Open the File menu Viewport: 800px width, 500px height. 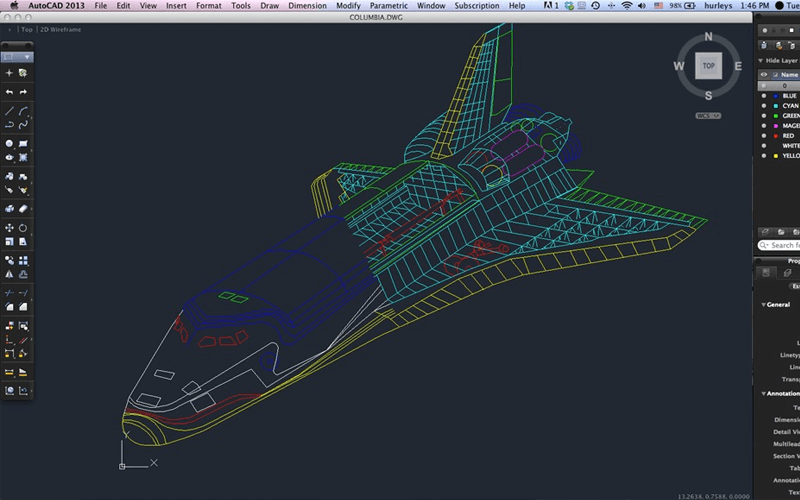click(x=101, y=6)
